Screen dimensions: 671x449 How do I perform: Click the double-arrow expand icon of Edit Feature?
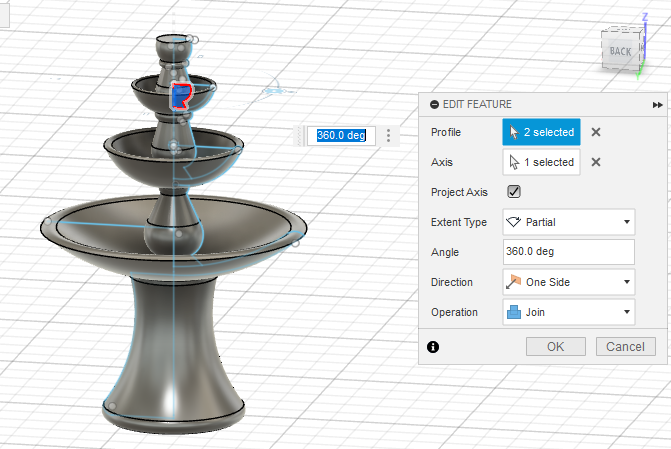pos(657,105)
